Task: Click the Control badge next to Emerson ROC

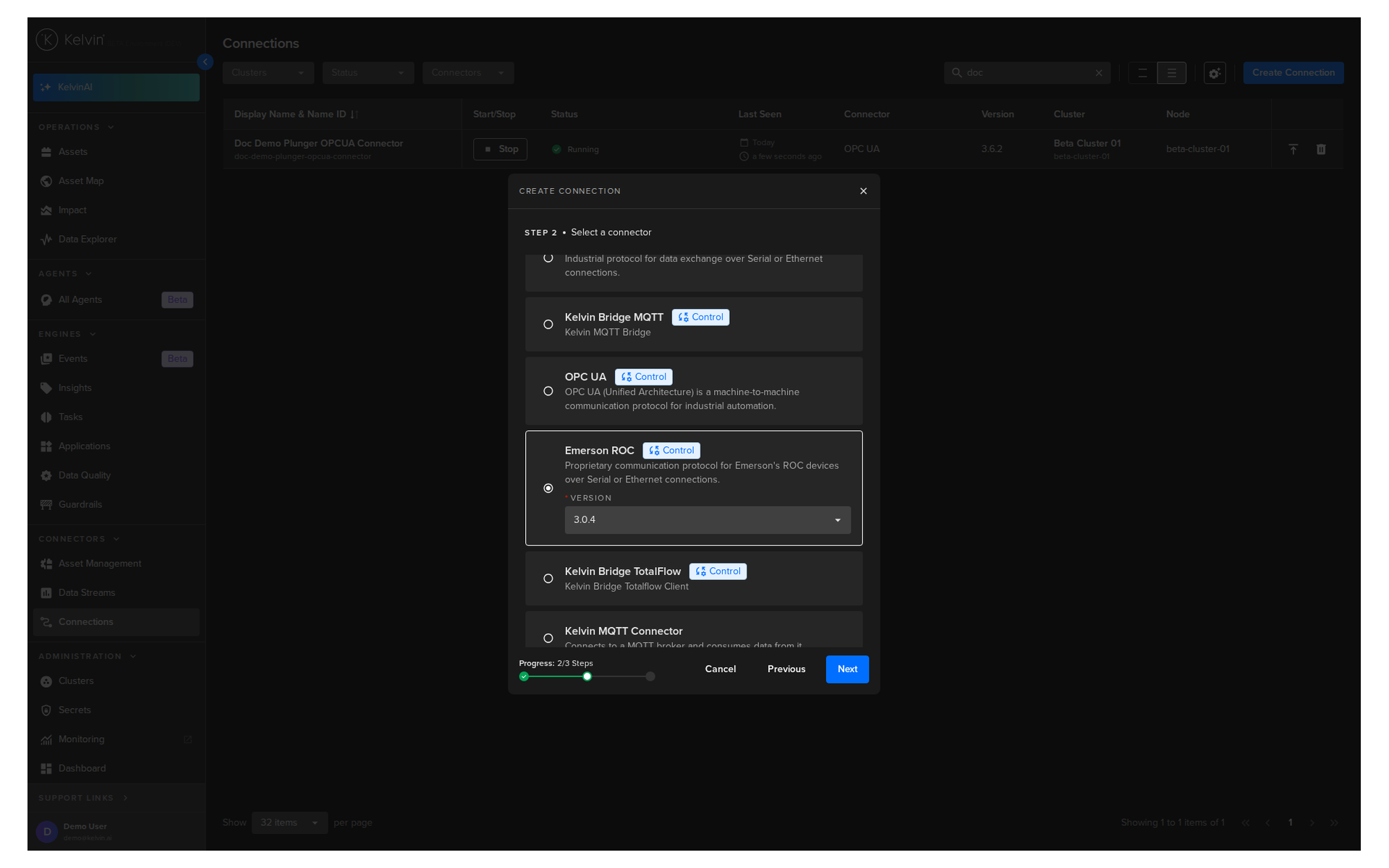Action: coord(671,451)
